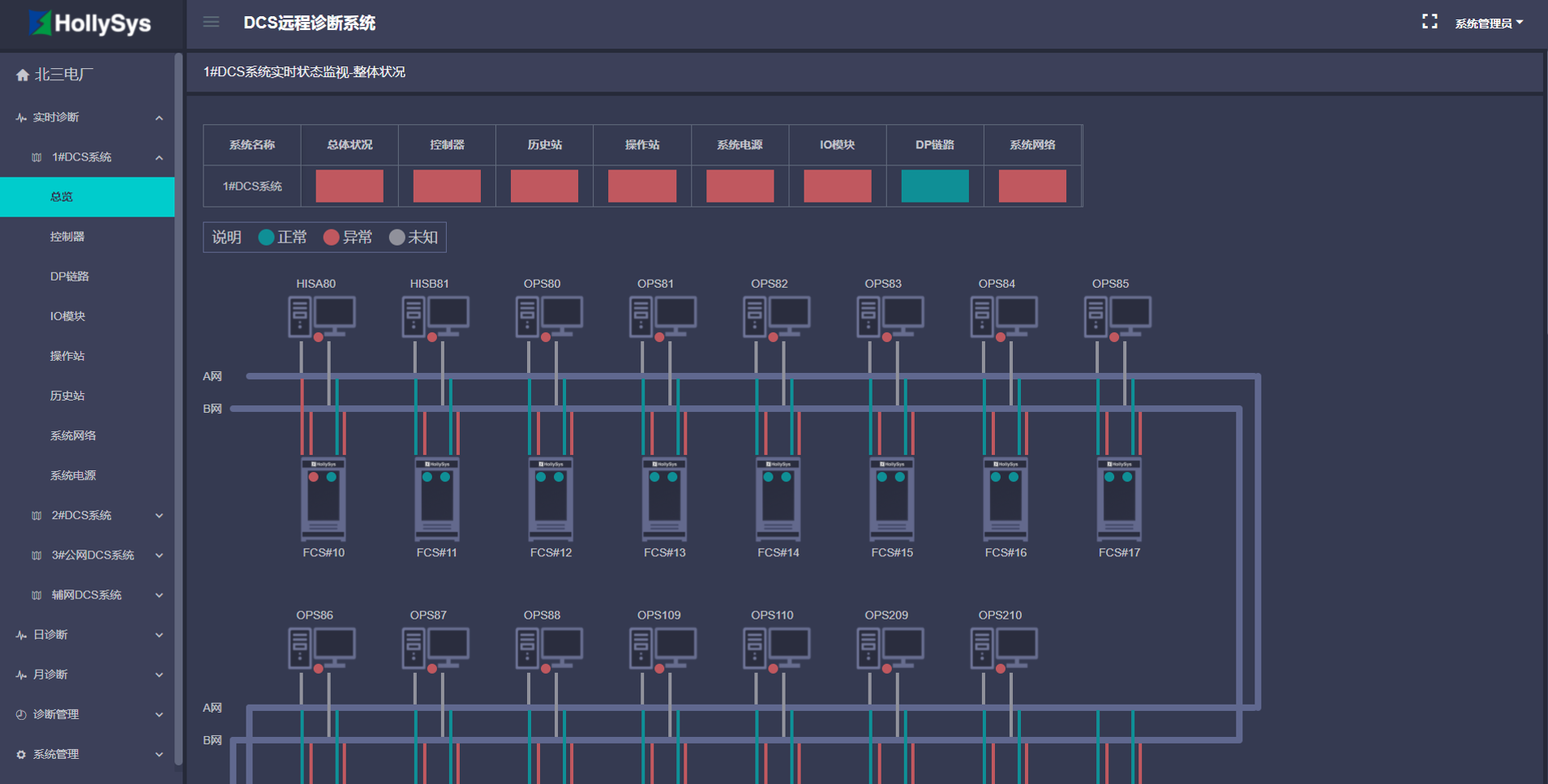Screen dimensions: 1548x784
Task: Open 系统电源 page from sidebar
Action: pyautogui.click(x=73, y=475)
